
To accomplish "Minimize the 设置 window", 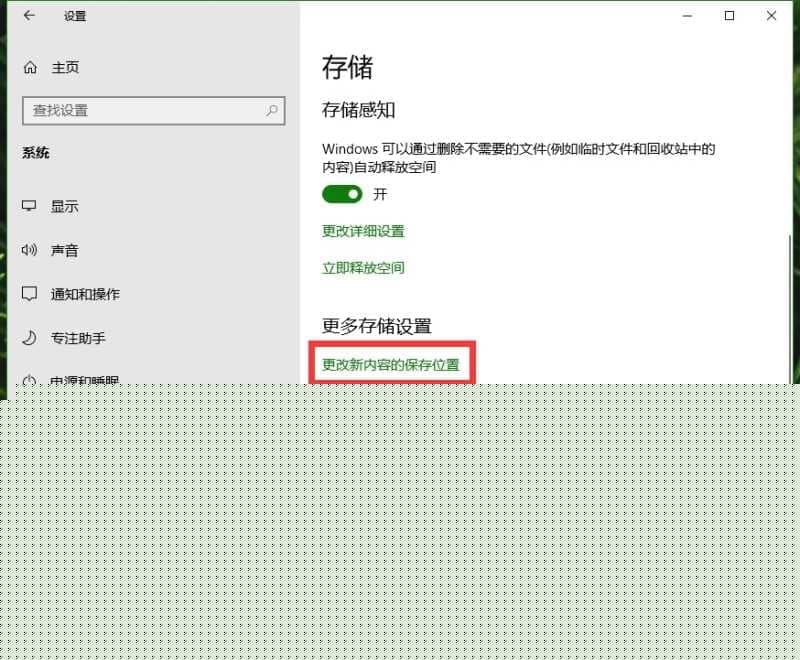I will click(687, 16).
